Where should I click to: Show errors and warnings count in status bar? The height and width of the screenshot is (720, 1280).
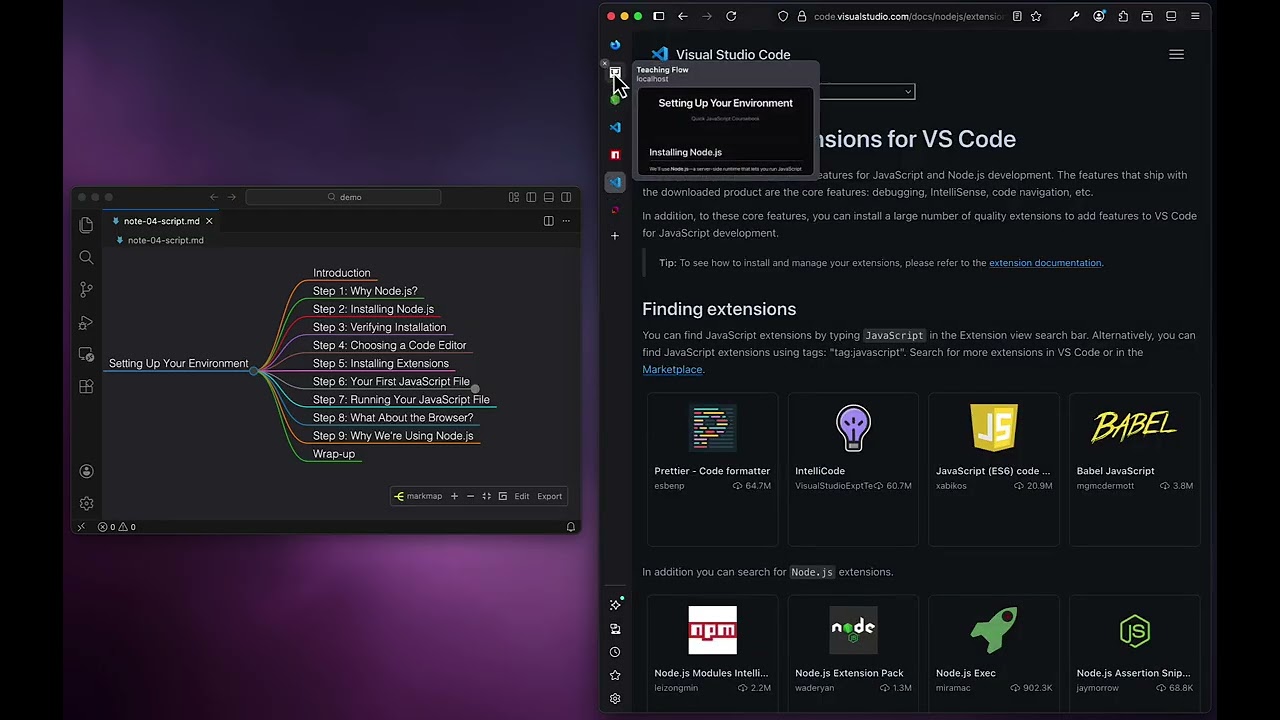point(116,527)
